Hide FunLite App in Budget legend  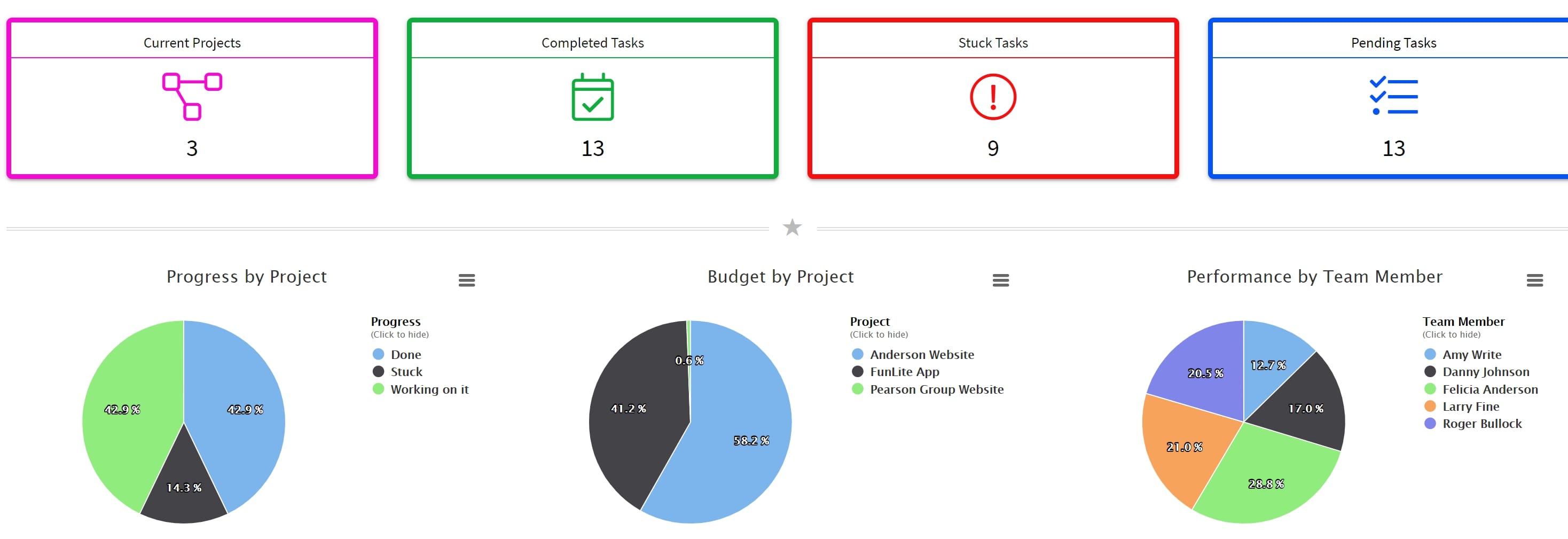(905, 371)
